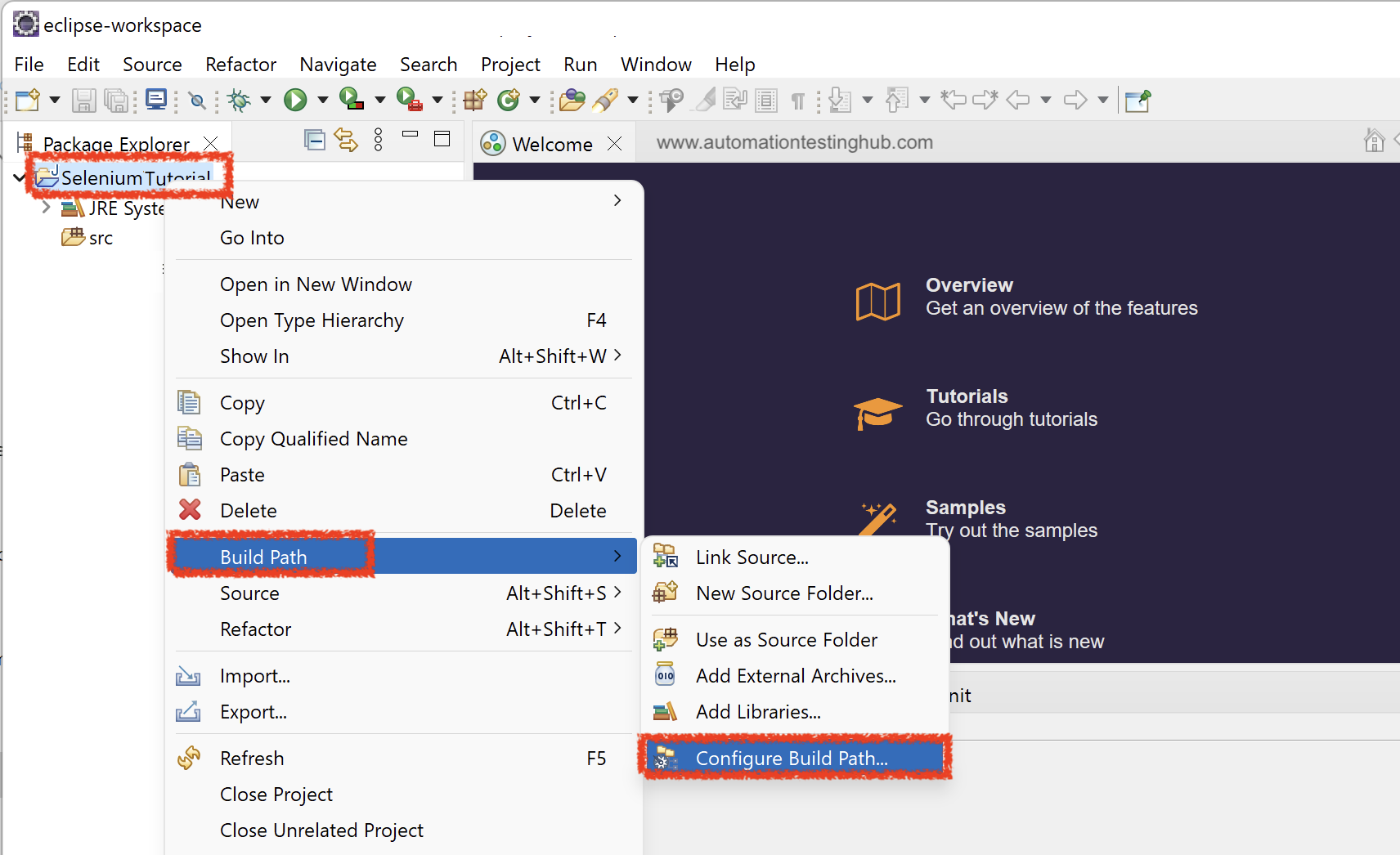
Task: Expand the JRE System Library node
Action: pos(47,208)
